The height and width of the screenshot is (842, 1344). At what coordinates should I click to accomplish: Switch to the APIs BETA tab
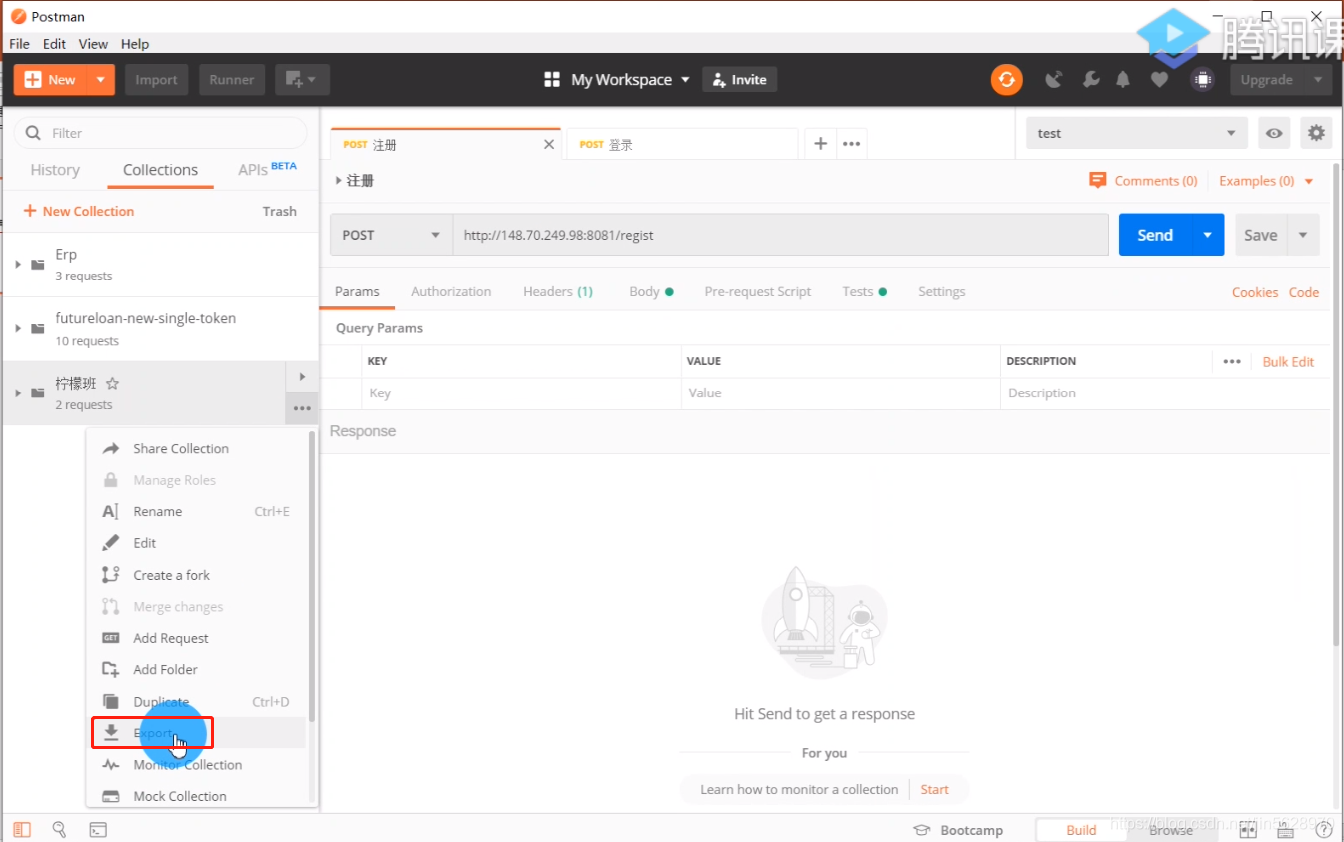(267, 170)
